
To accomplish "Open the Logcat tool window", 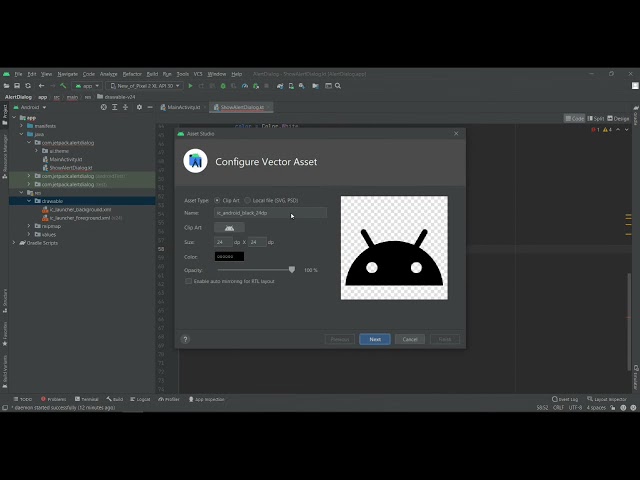I will pos(140,399).
